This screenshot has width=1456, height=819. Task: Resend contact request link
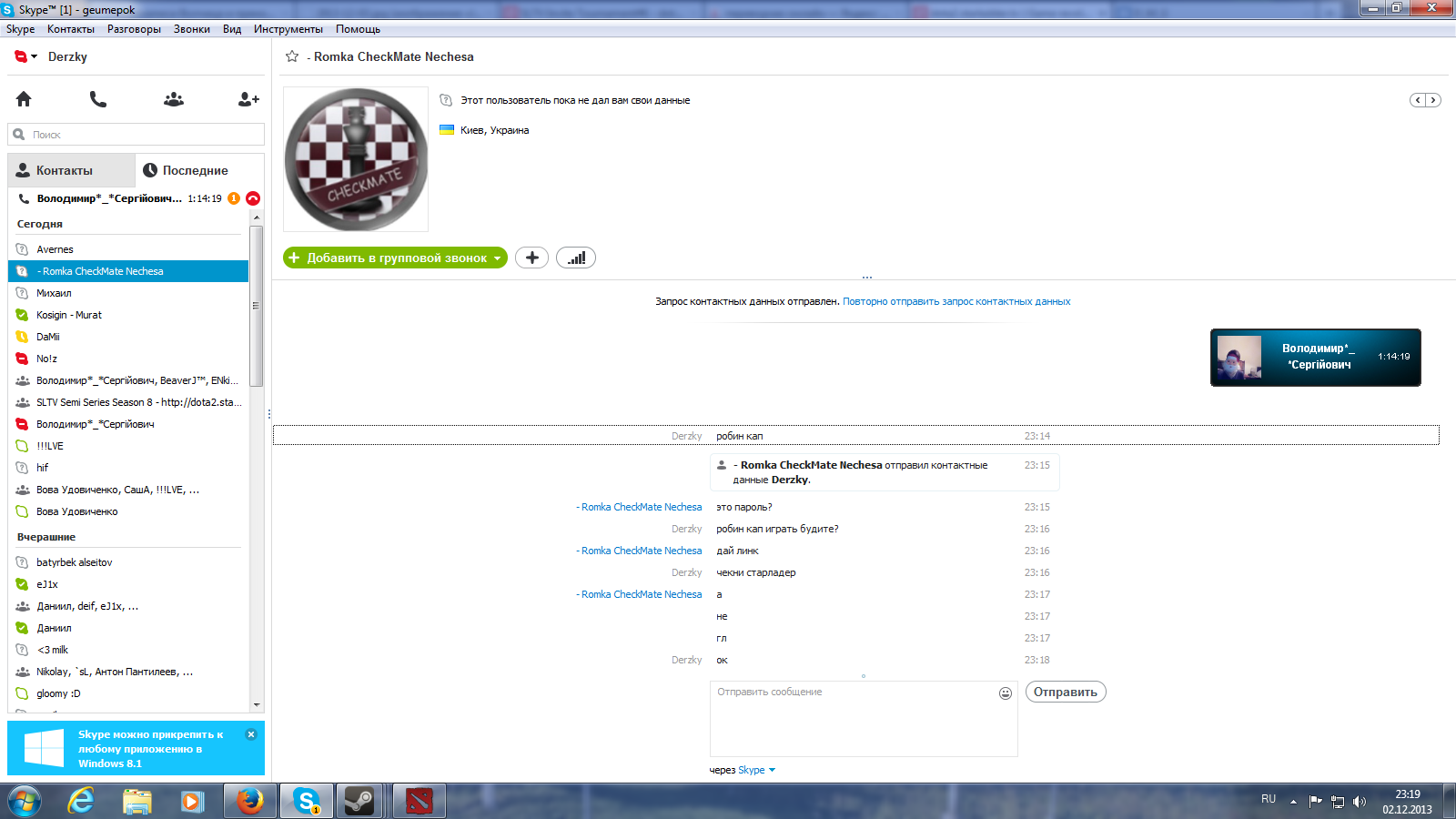tap(956, 301)
